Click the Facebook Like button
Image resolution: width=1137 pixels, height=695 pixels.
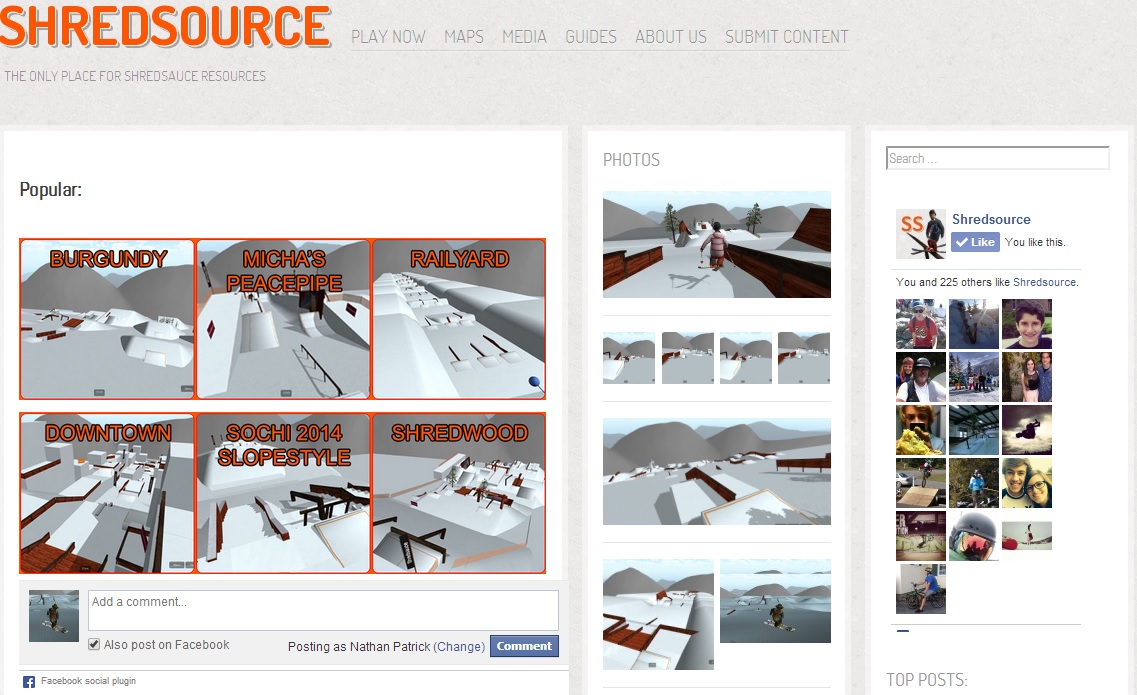tap(974, 242)
